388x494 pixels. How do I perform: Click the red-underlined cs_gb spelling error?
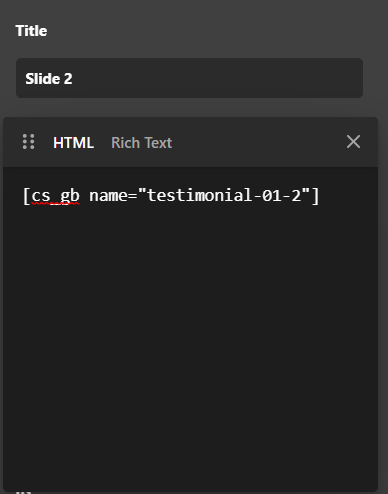55,197
